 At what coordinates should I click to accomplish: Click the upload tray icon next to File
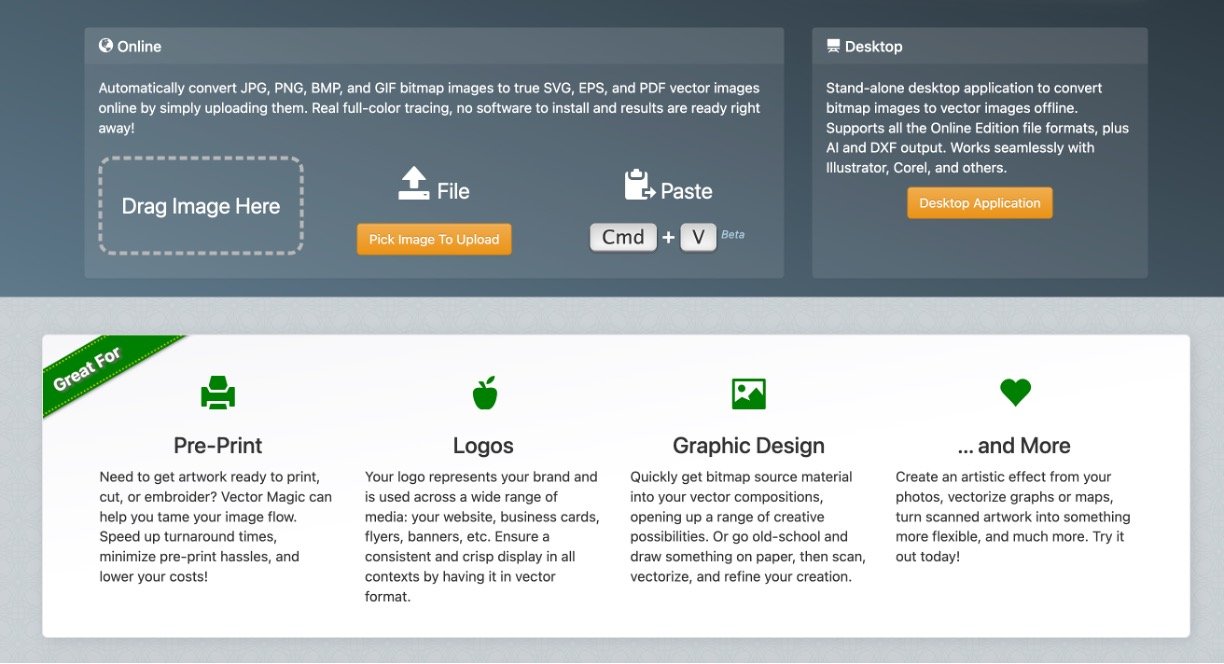click(413, 184)
